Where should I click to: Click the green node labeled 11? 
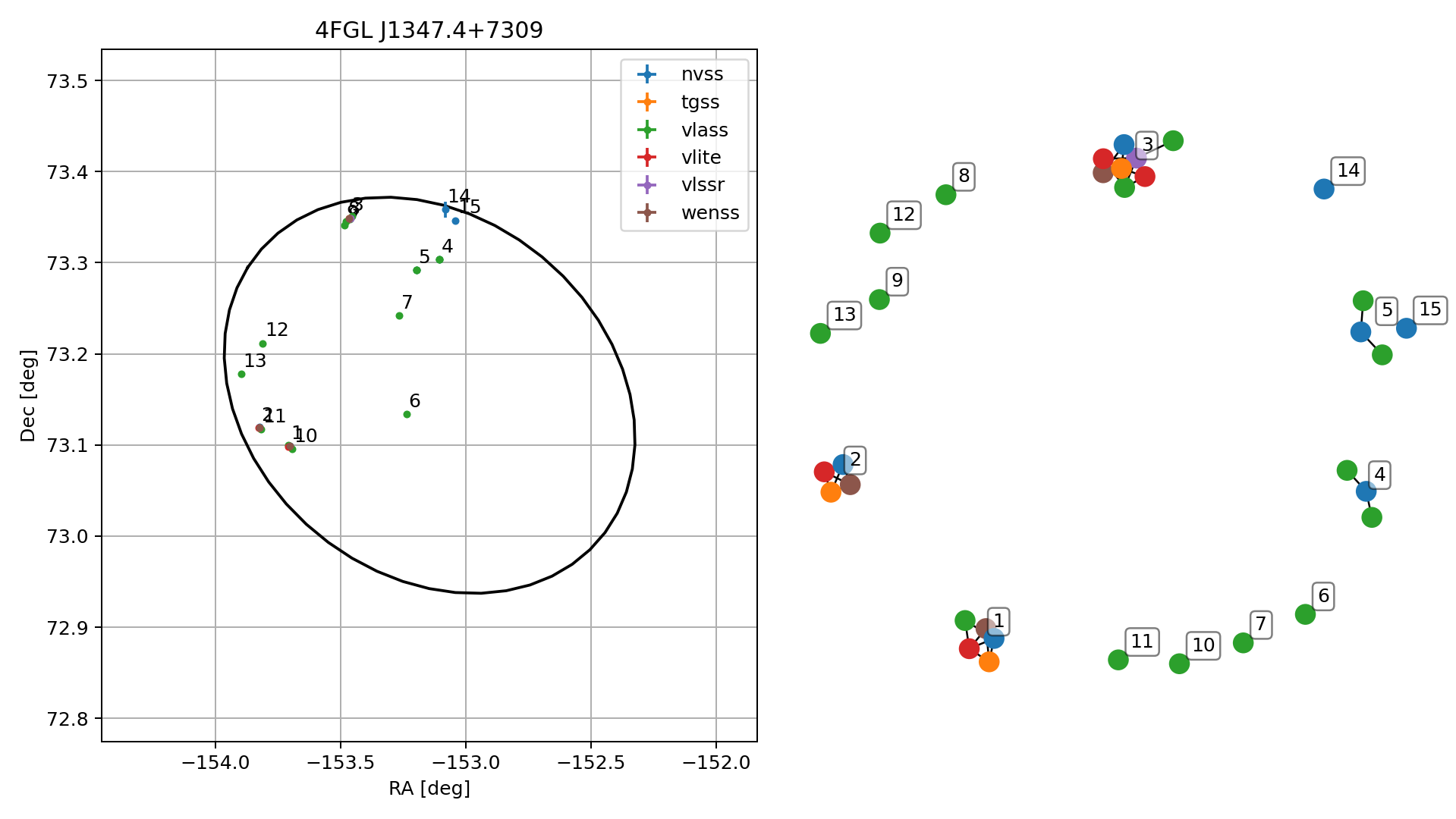pos(1118,660)
